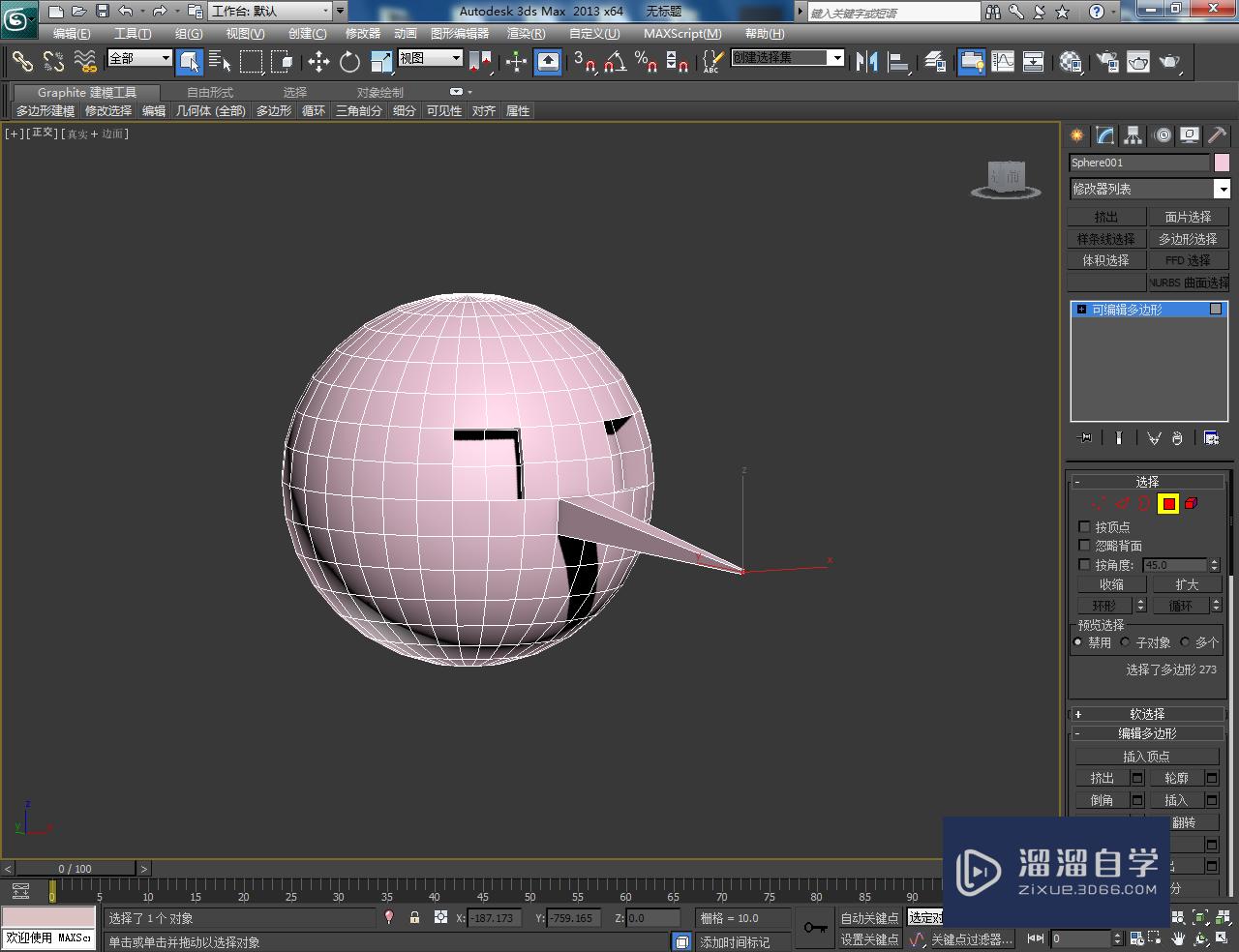Open the 创建选择集 dropdown

coord(787,58)
